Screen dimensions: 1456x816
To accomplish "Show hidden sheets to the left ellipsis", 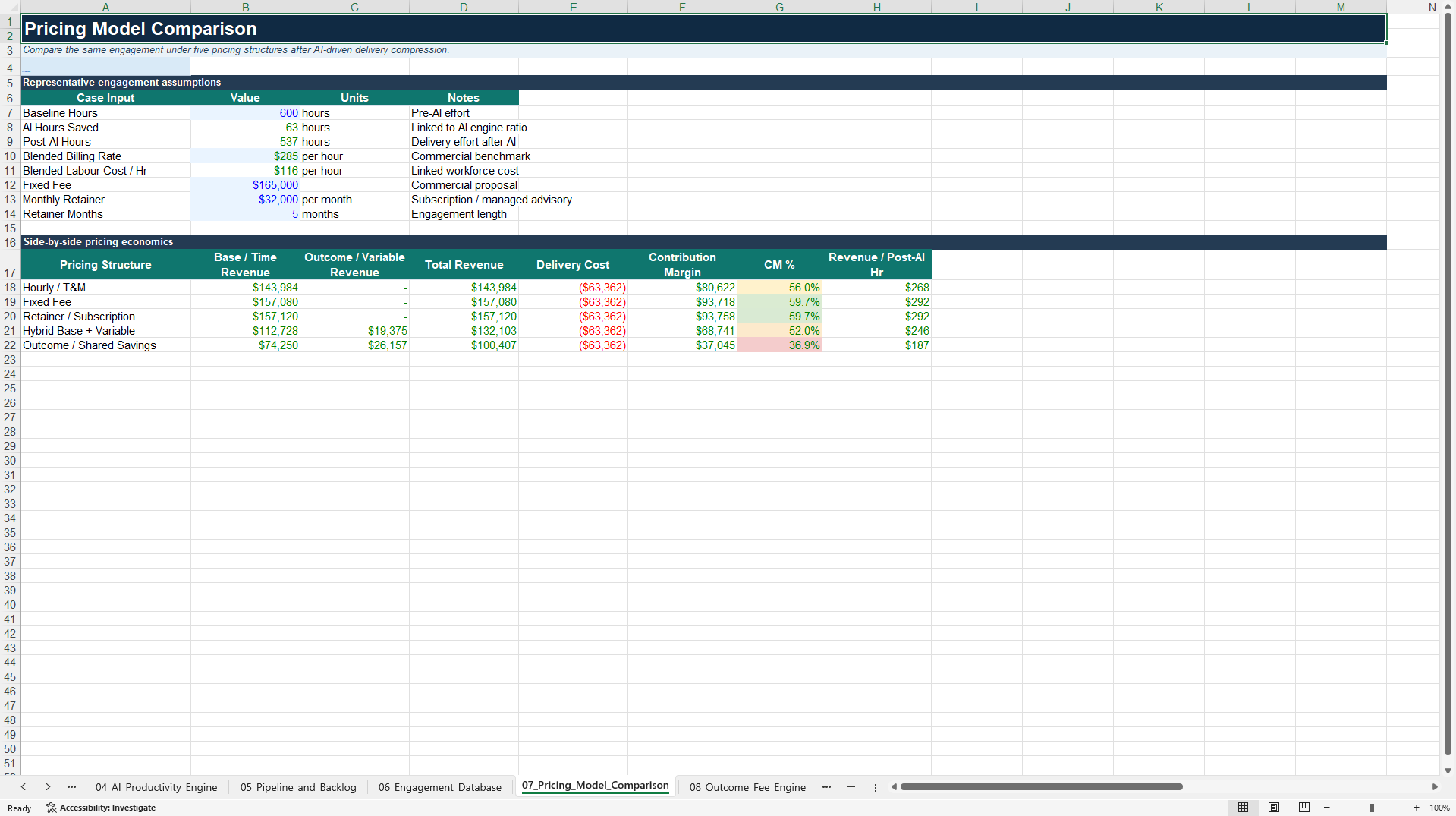I will pyautogui.click(x=71, y=787).
